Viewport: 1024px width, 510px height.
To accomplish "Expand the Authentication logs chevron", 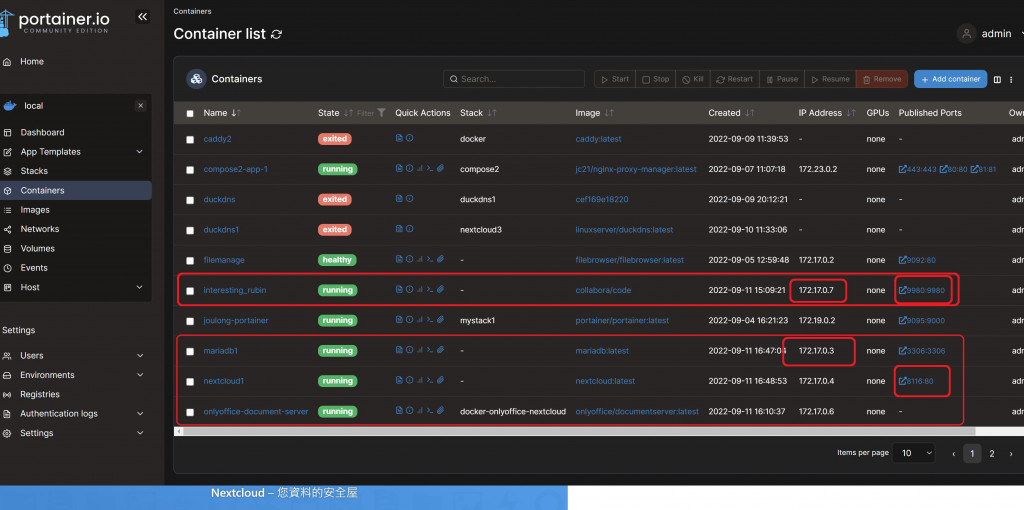I will pos(140,414).
